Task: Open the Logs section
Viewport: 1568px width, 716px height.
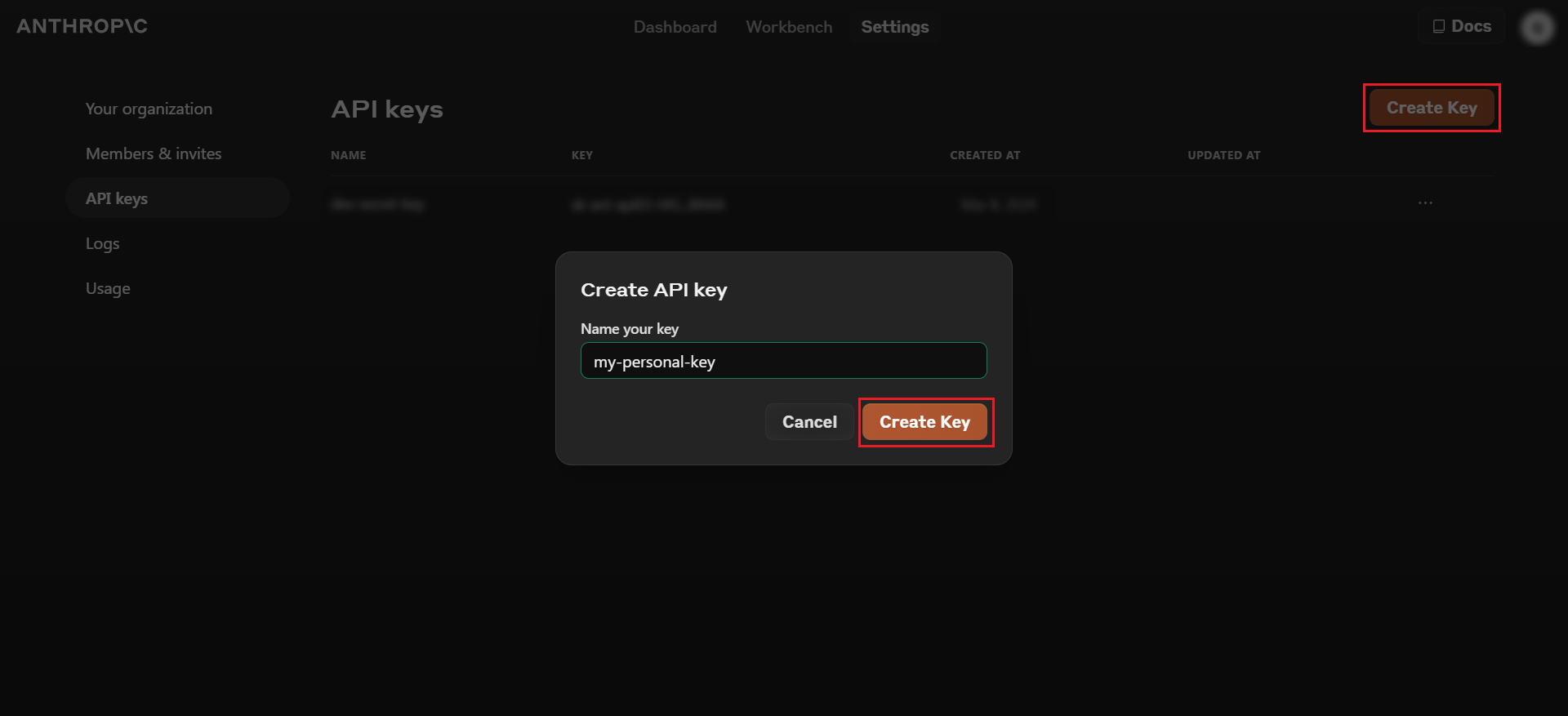Action: coord(102,243)
